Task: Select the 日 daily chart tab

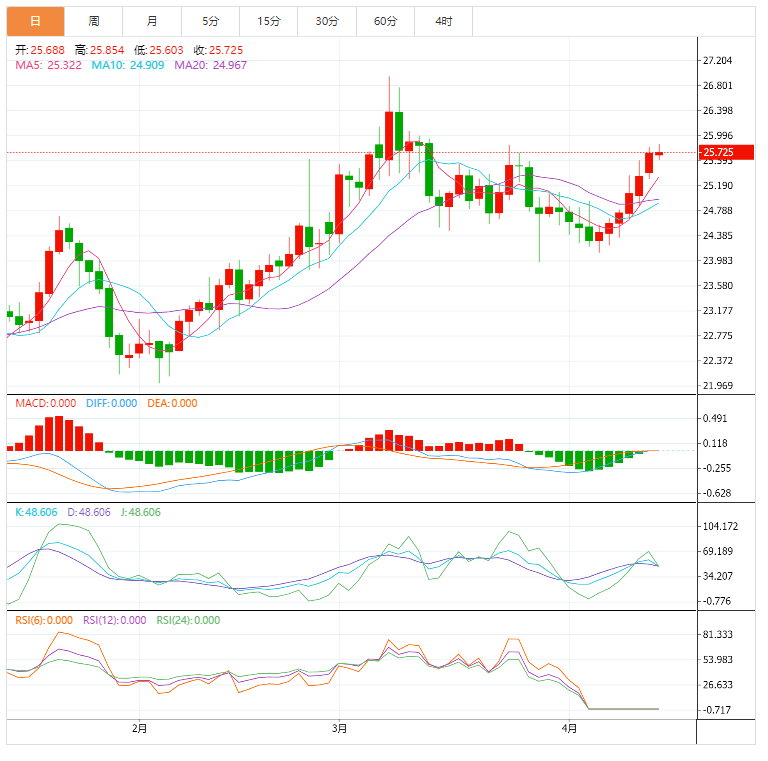Action: [x=35, y=21]
